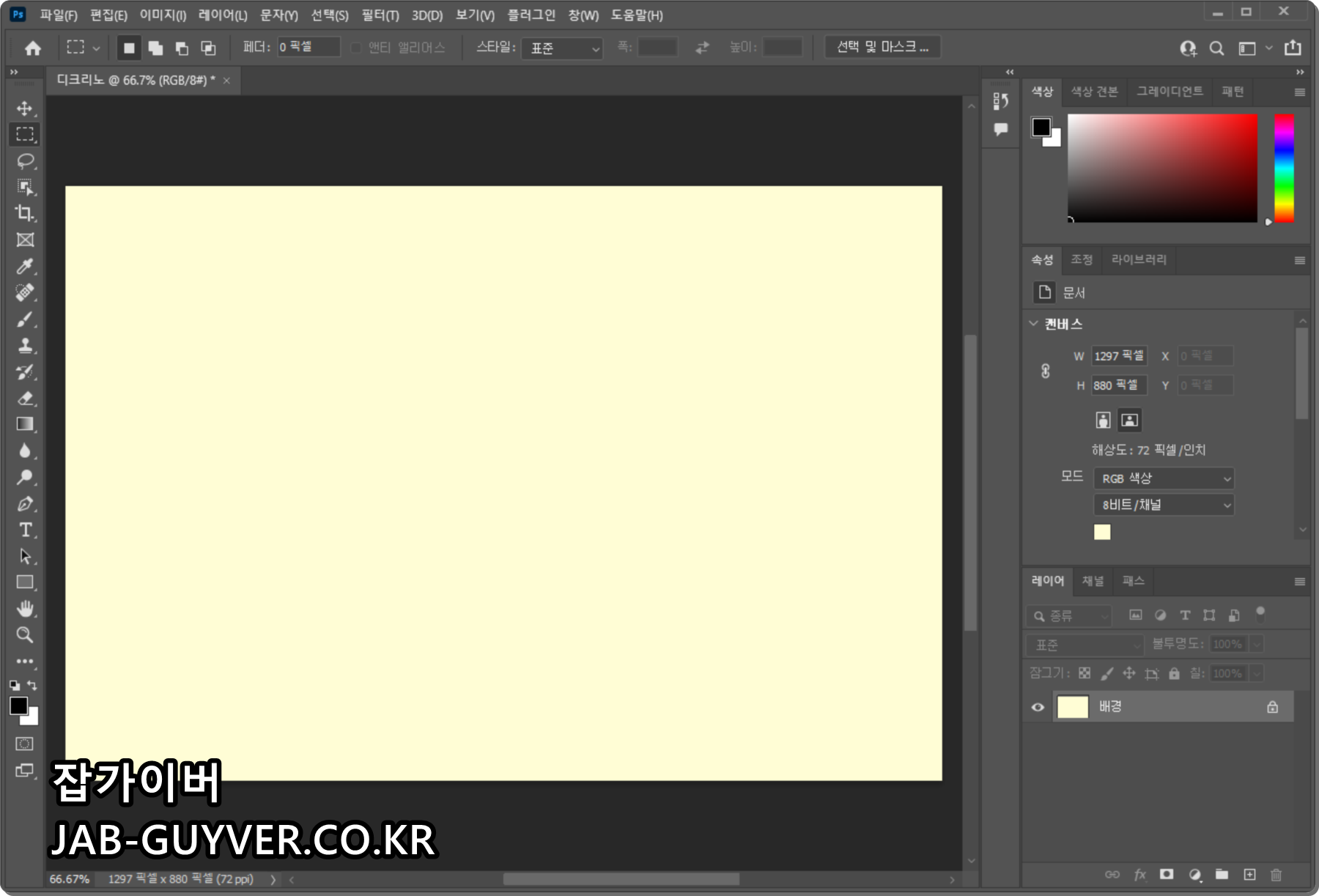
Task: Toggle visibility of the 배경 layer
Action: click(1038, 707)
